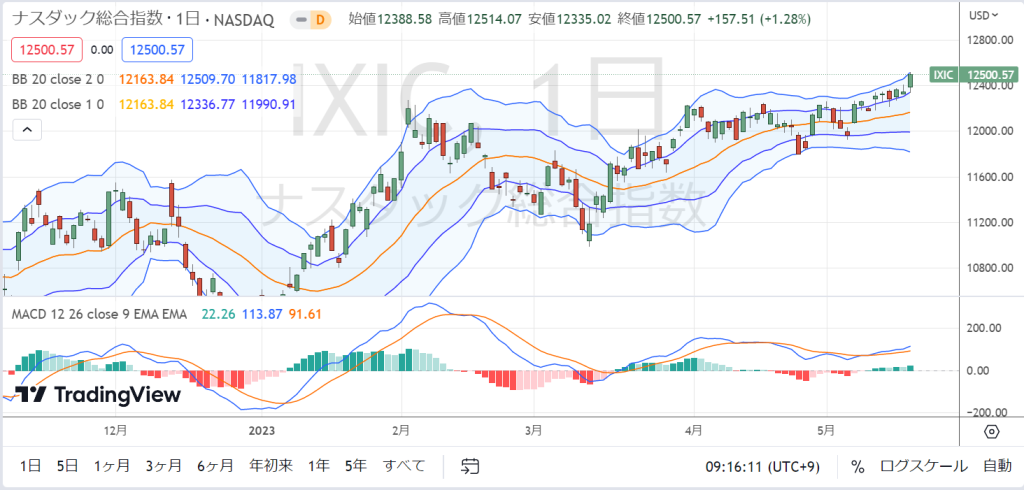Image resolution: width=1024 pixels, height=490 pixels.
Task: Toggle the ログスケール log scale option
Action: tap(923, 466)
